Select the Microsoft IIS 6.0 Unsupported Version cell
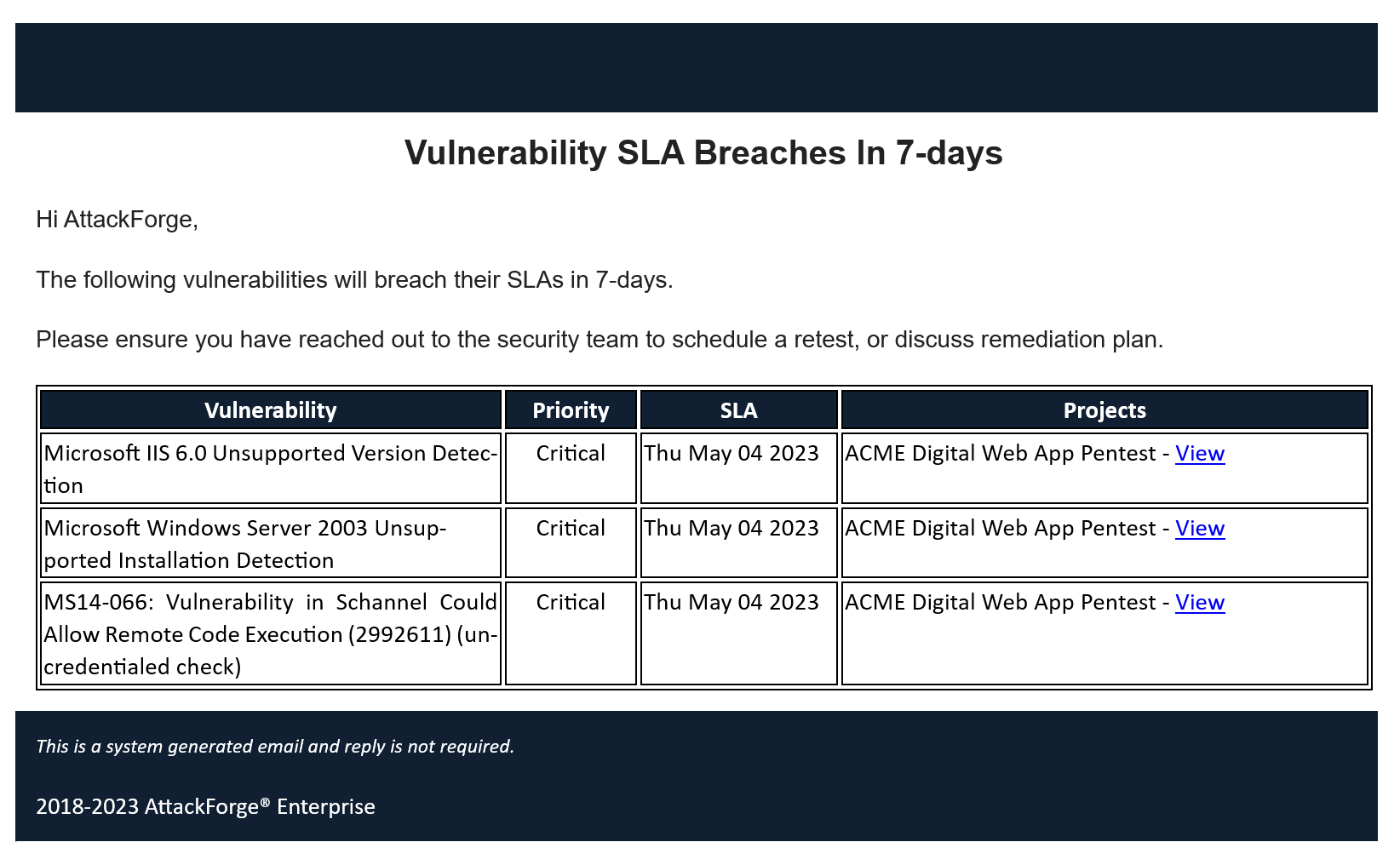This screenshot has width=1400, height=865. tap(270, 469)
